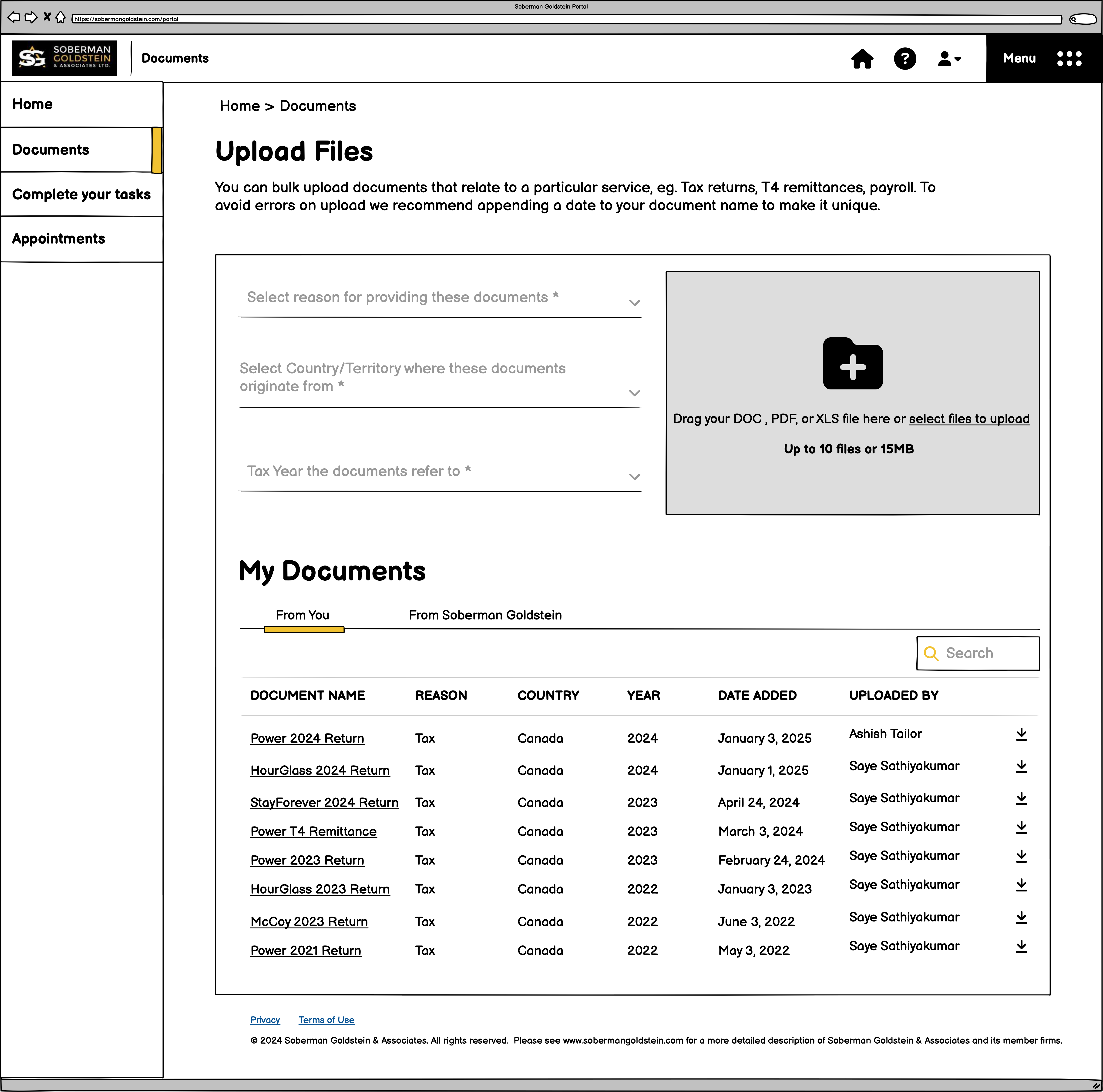Image resolution: width=1103 pixels, height=1092 pixels.
Task: Select Documents in the sidebar
Action: (82, 150)
